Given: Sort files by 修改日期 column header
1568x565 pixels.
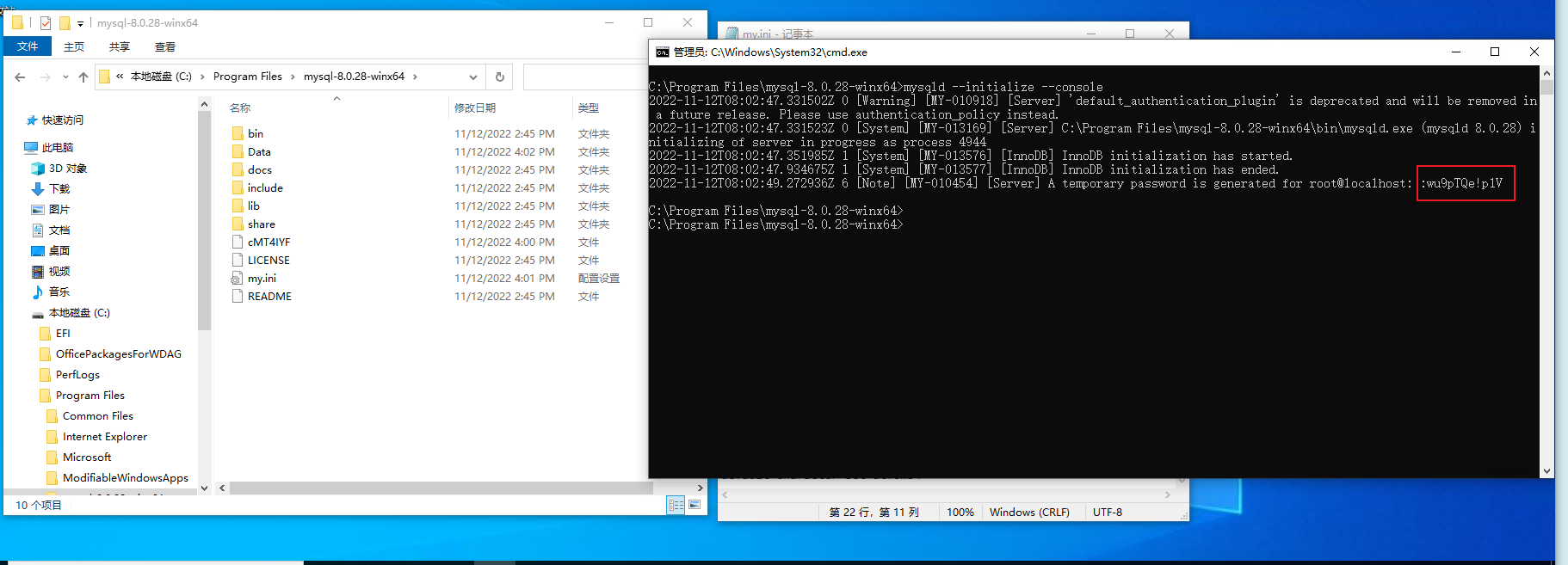Looking at the screenshot, I should [x=475, y=107].
